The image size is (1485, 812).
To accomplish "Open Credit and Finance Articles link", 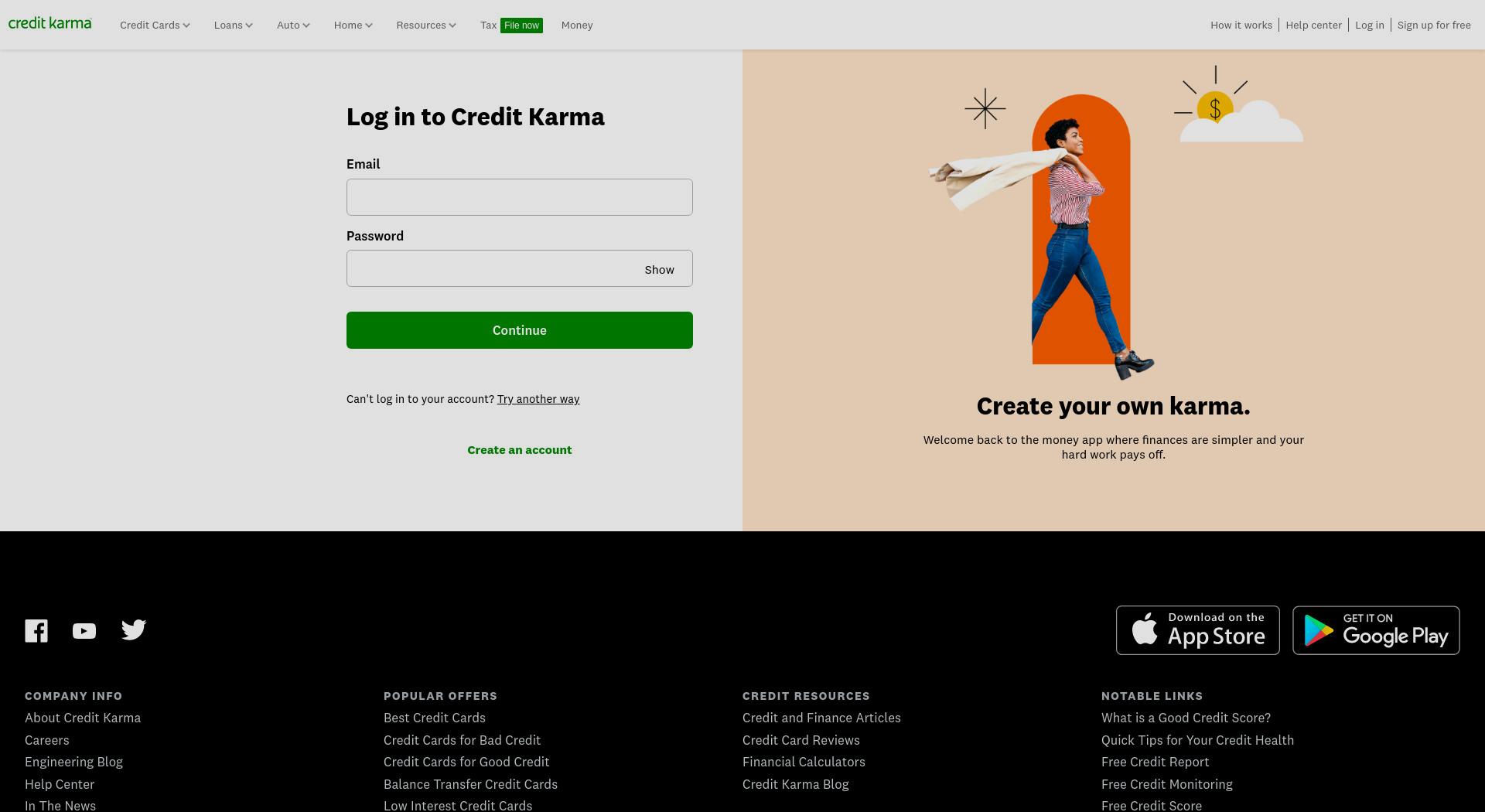I will click(821, 718).
